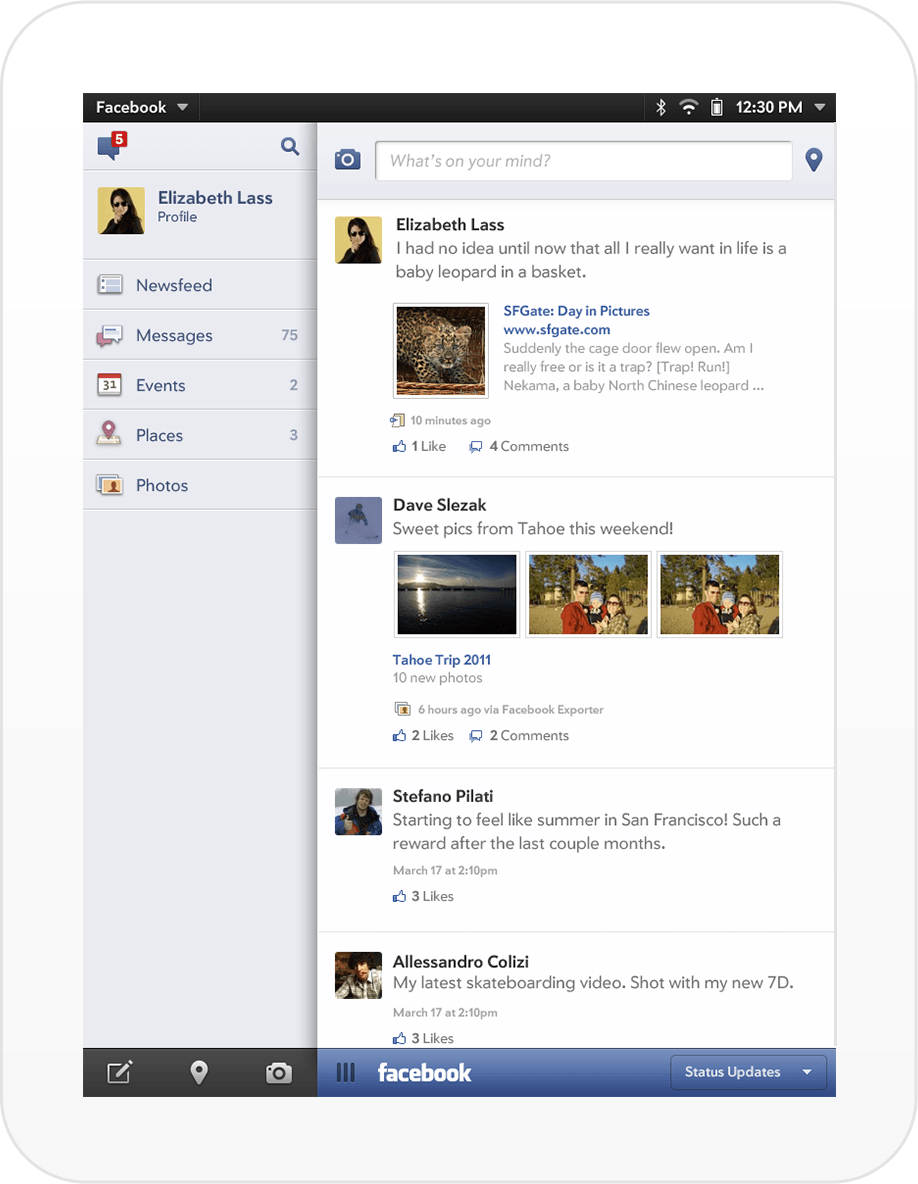Click Stefano Pilati name in feed
This screenshot has height=1184, width=918.
click(442, 797)
